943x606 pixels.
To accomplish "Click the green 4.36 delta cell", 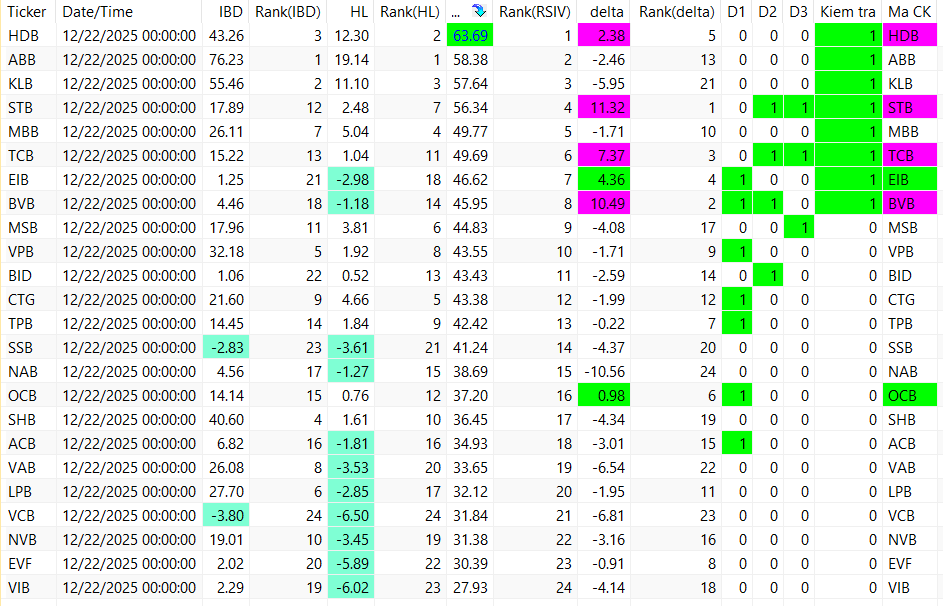I will click(x=604, y=180).
